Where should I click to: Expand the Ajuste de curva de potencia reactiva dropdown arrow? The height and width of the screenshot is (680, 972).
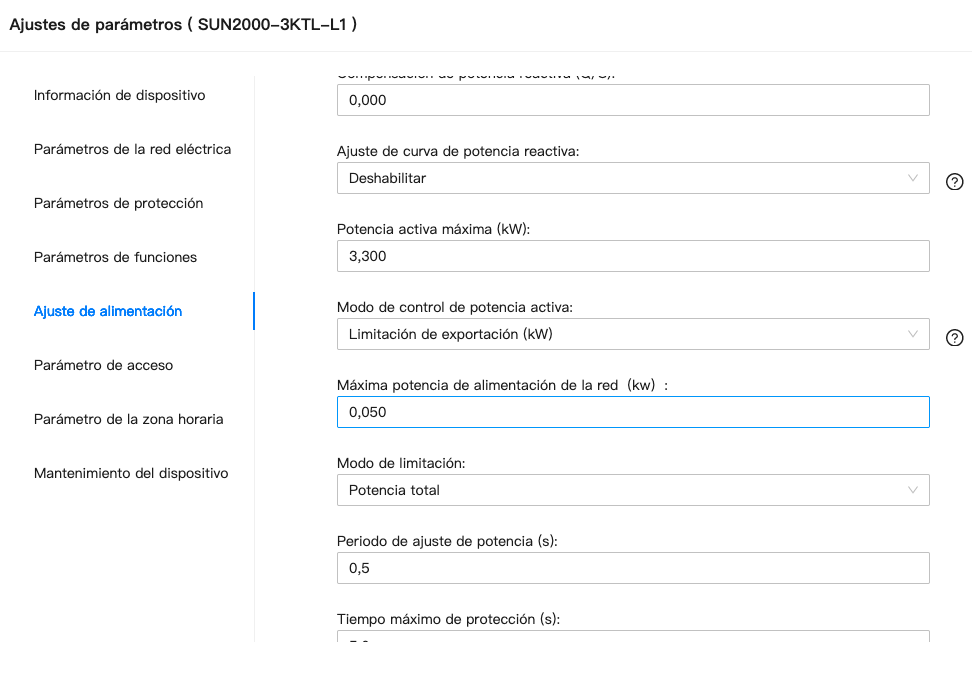pyautogui.click(x=912, y=178)
